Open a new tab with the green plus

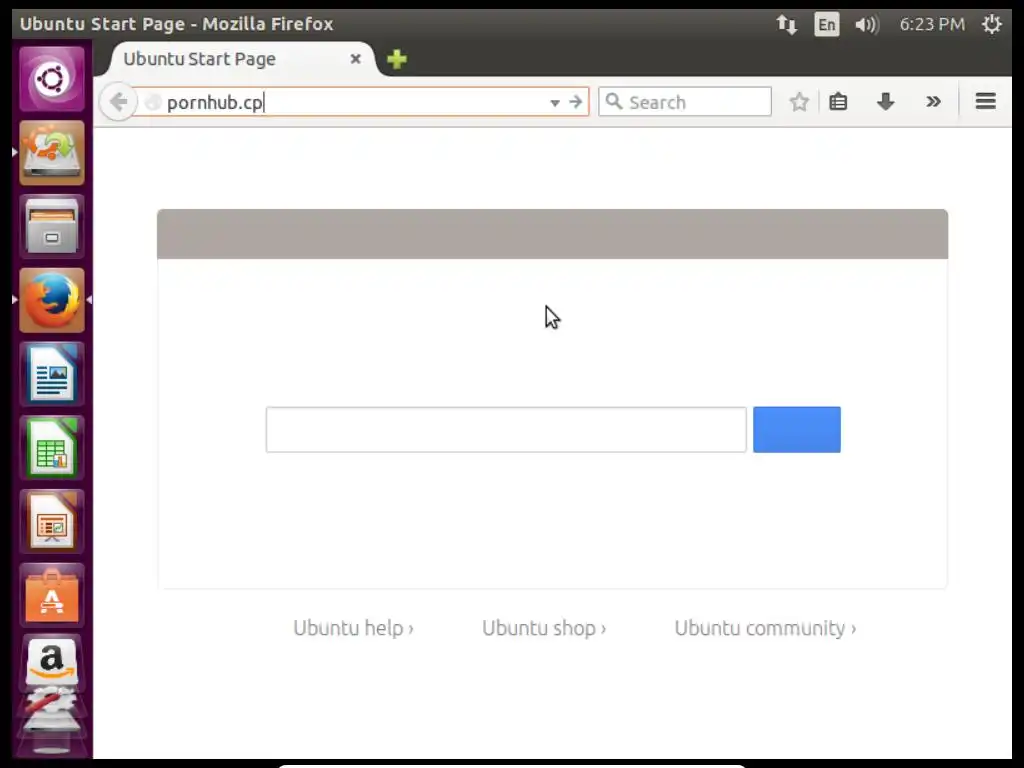click(396, 59)
